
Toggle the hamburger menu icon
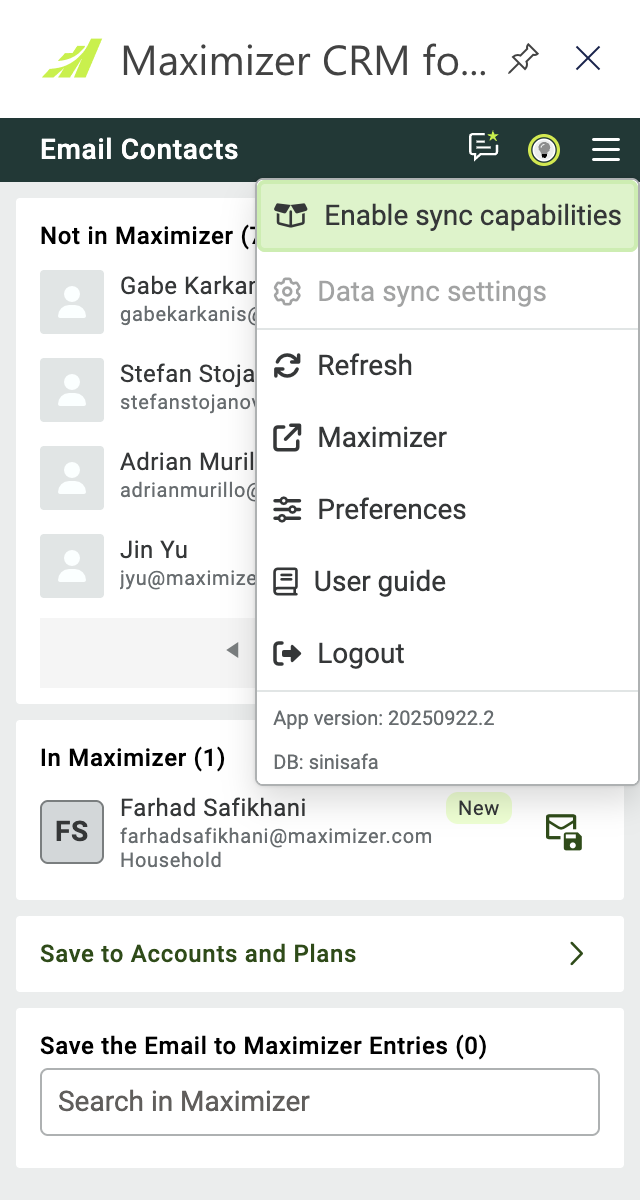(606, 150)
